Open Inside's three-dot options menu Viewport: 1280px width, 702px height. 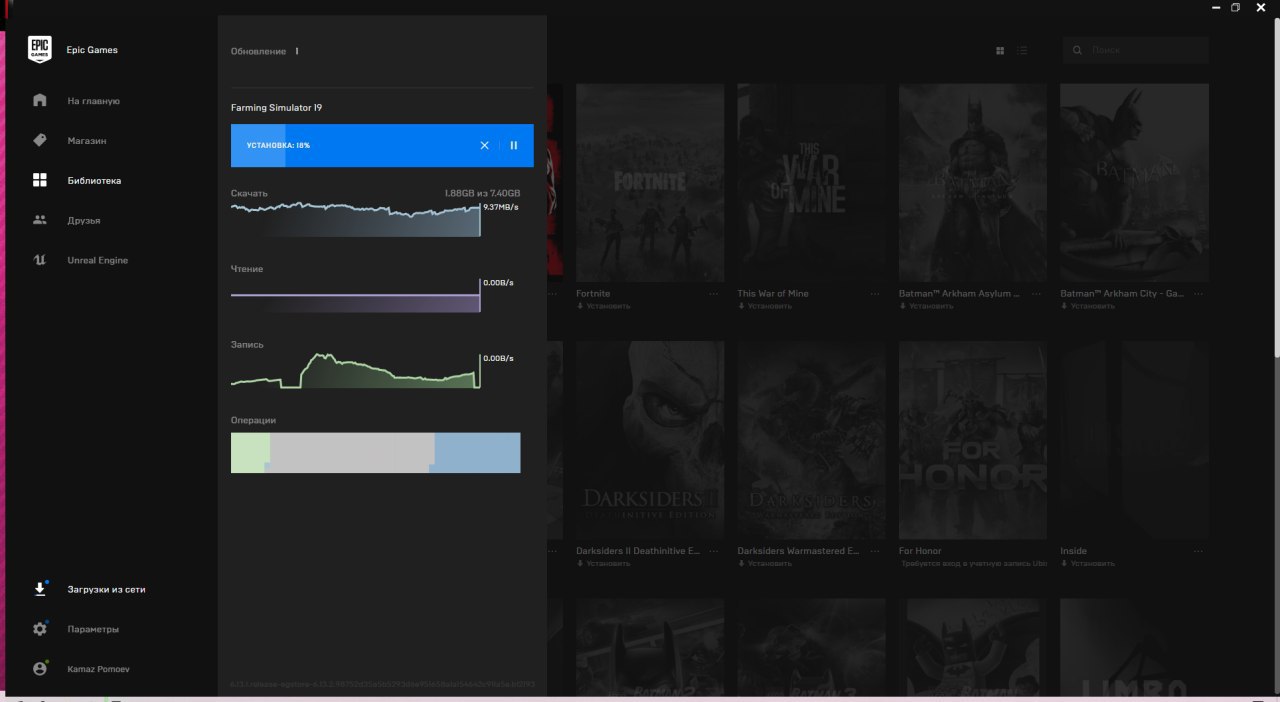(x=1198, y=551)
